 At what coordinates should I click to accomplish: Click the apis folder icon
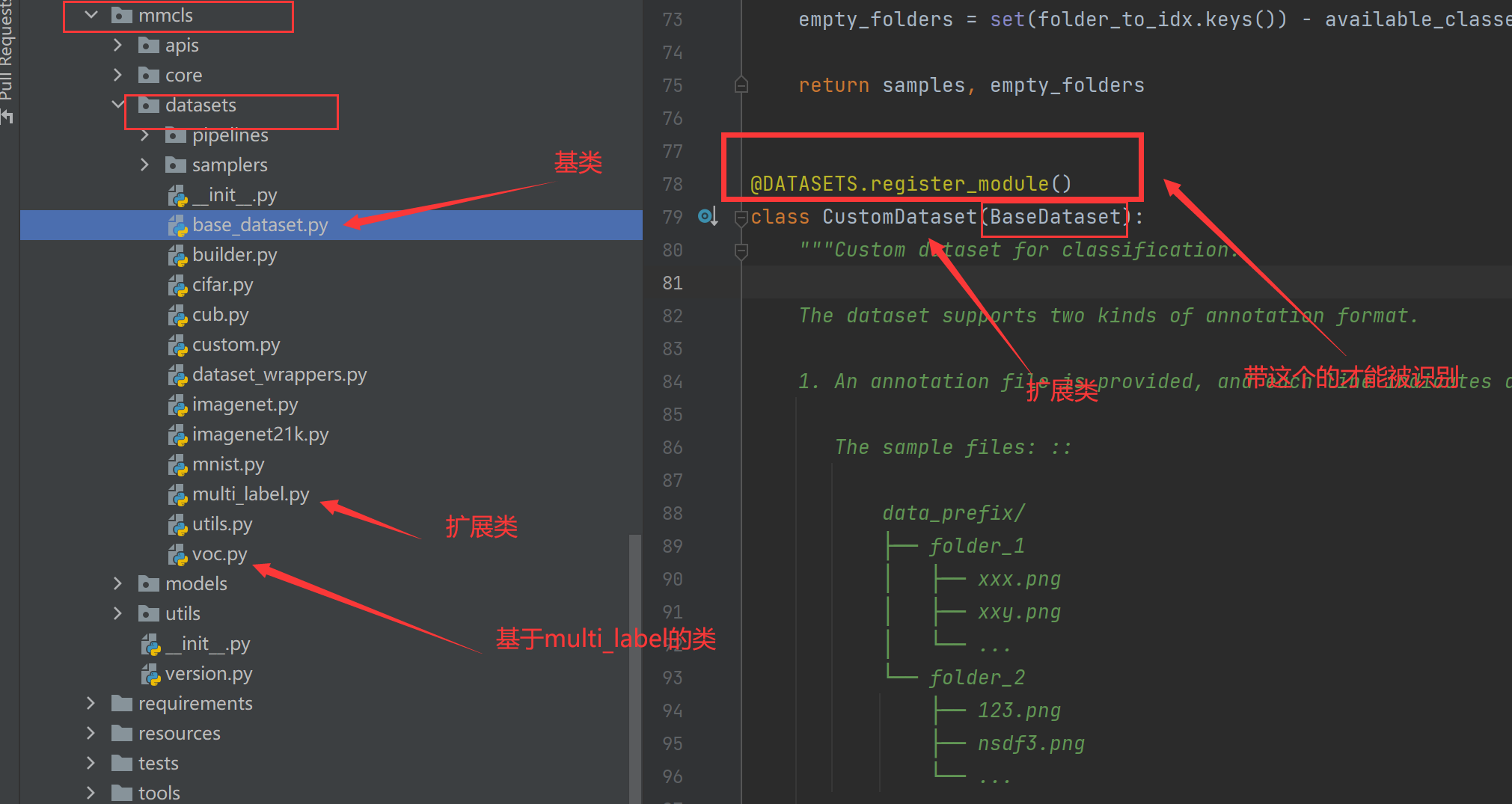point(149,46)
